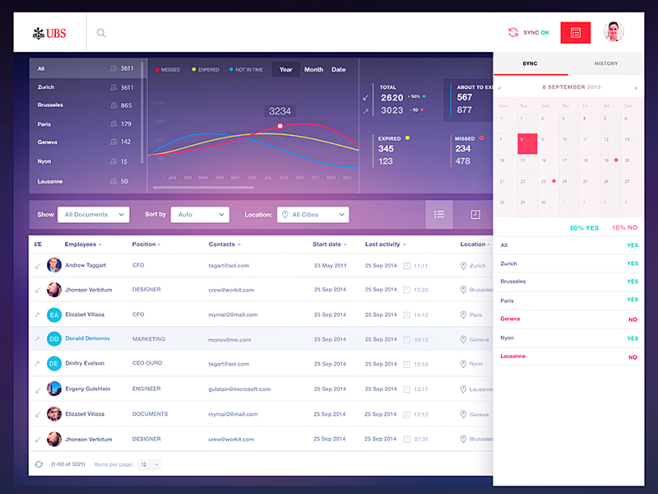Image resolution: width=658 pixels, height=494 pixels.
Task: Click the EA initials avatar
Action: (54, 315)
